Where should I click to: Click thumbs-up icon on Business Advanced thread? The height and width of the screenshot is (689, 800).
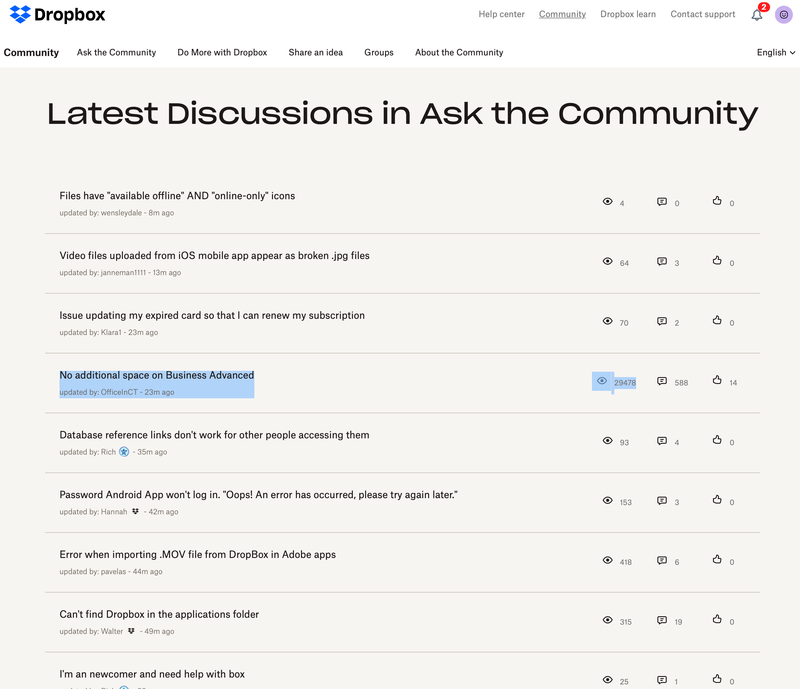717,380
